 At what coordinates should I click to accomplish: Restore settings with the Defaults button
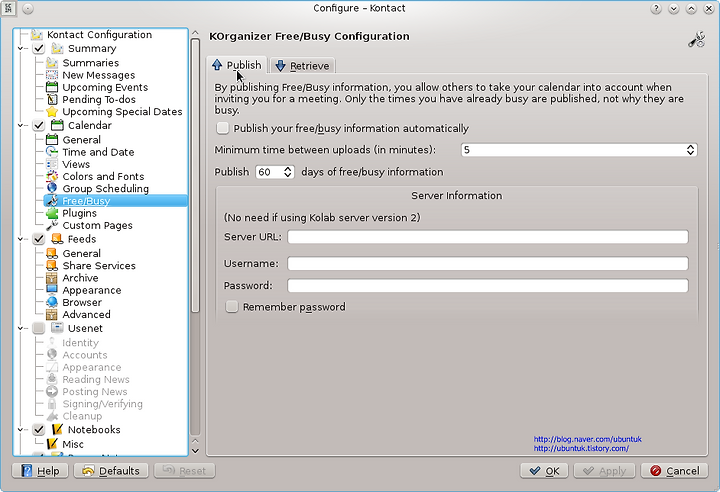[x=111, y=471]
